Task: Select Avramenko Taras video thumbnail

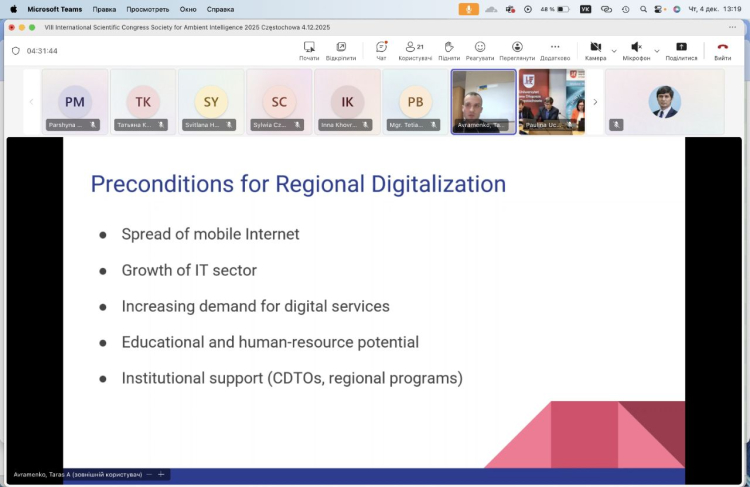Action: [484, 100]
